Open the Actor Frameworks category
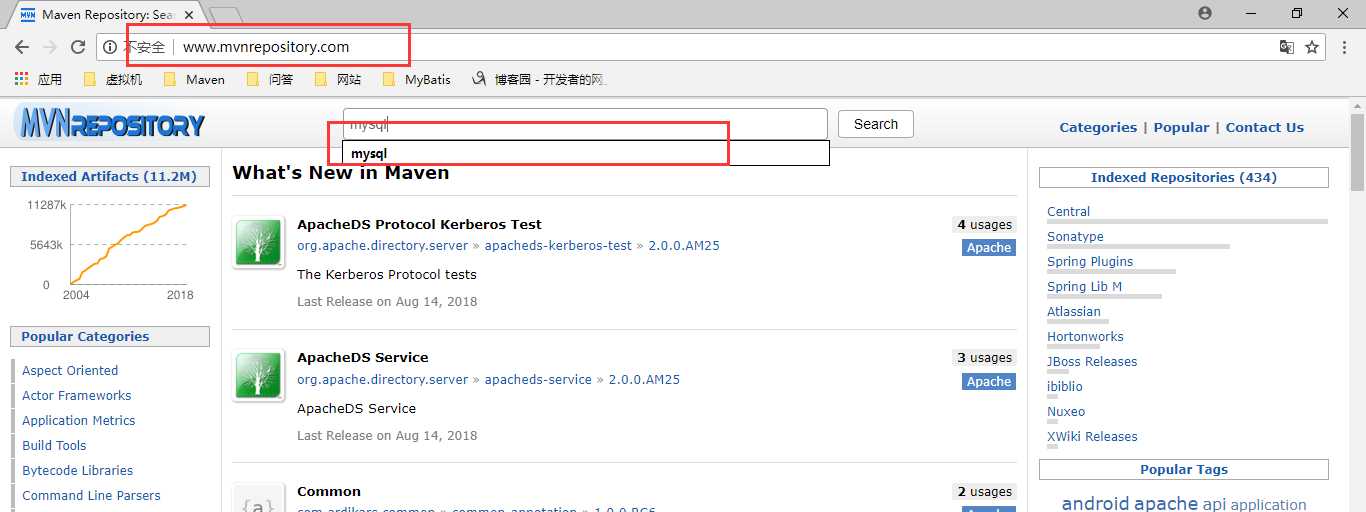Image resolution: width=1366 pixels, height=512 pixels. (x=77, y=395)
